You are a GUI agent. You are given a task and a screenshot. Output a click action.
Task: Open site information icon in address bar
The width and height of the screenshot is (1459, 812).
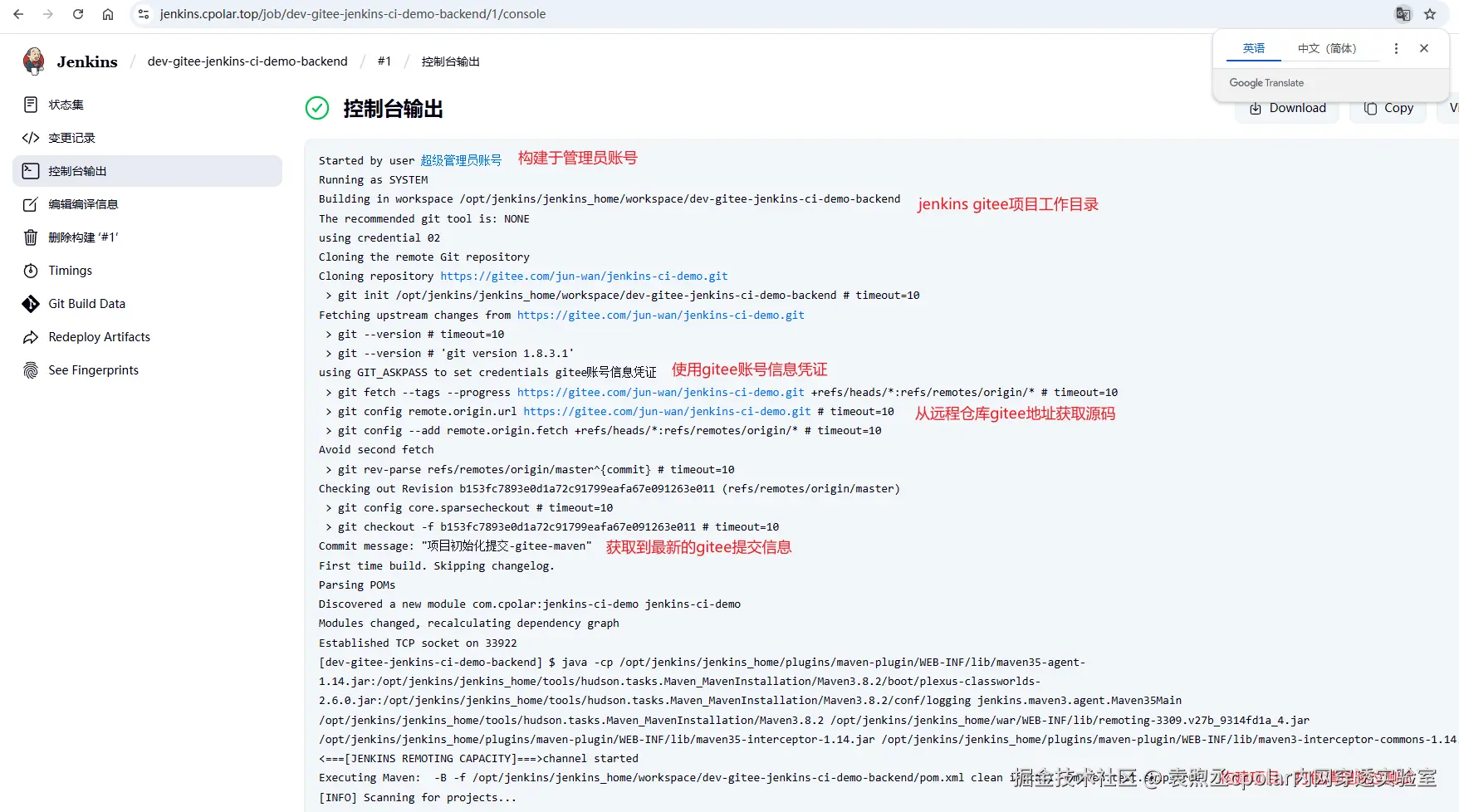coord(144,14)
